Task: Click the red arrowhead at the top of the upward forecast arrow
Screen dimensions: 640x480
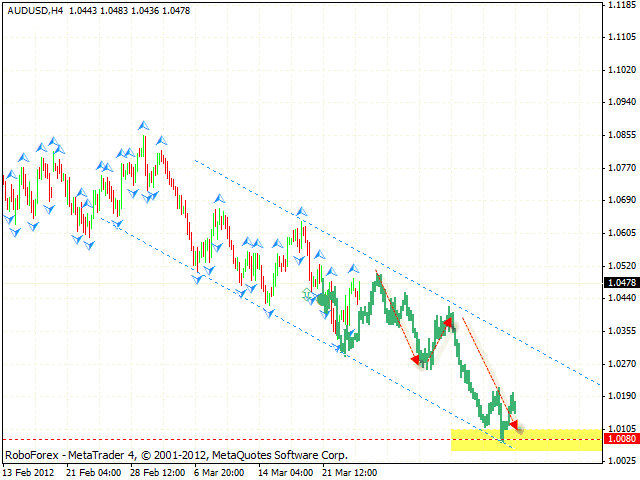Action: click(448, 323)
